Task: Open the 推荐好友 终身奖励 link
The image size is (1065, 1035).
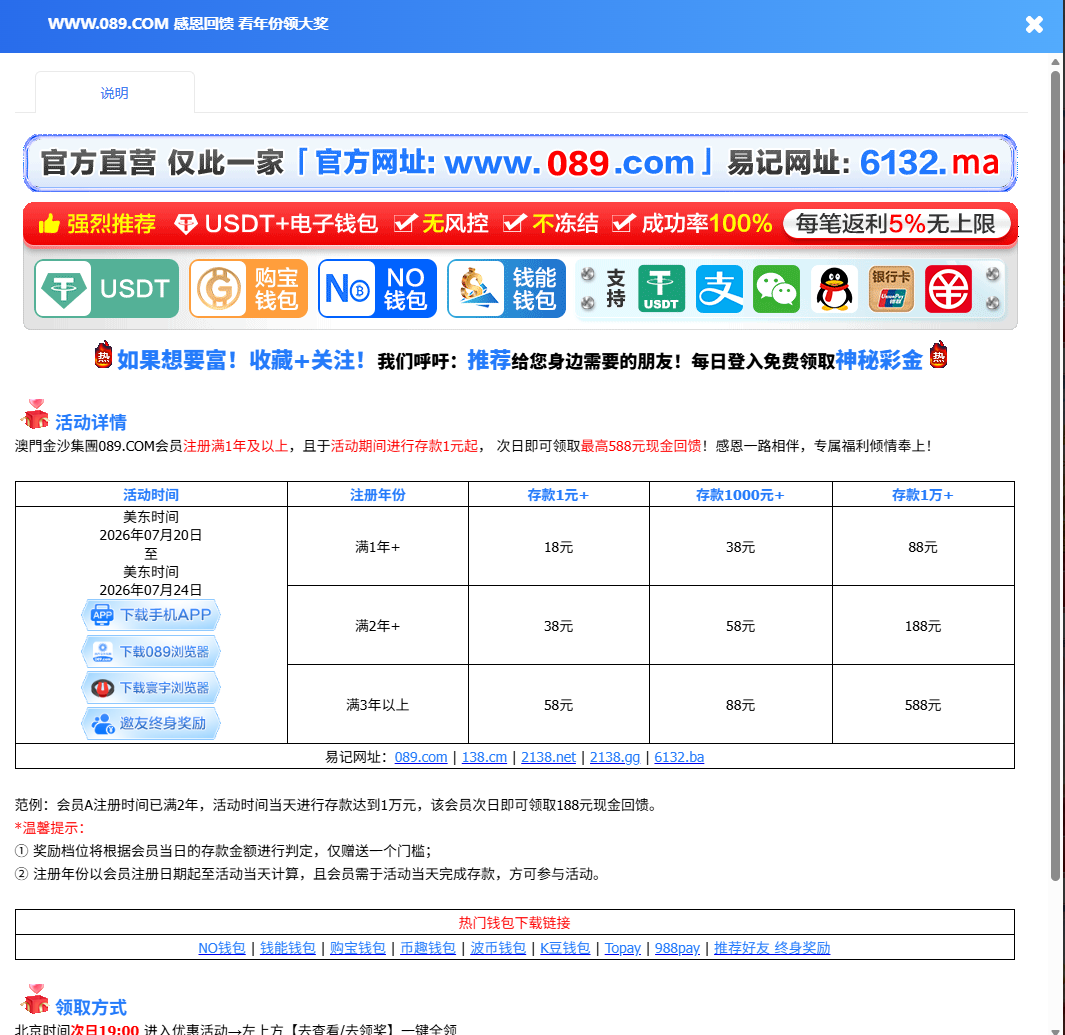Action: [772, 948]
